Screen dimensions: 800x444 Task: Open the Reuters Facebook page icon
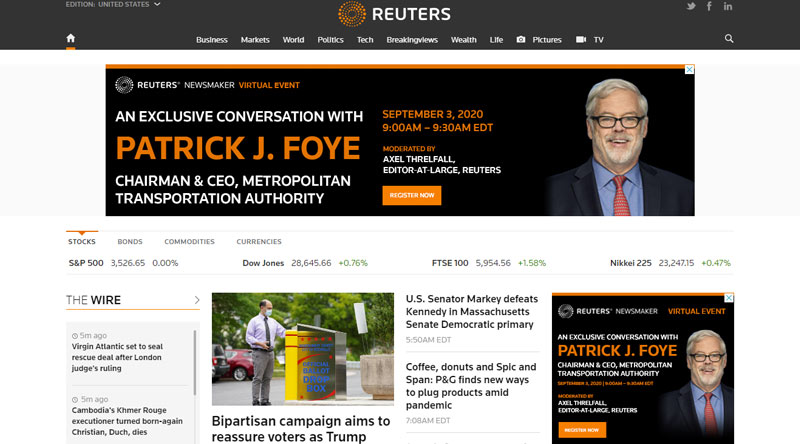coord(709,6)
